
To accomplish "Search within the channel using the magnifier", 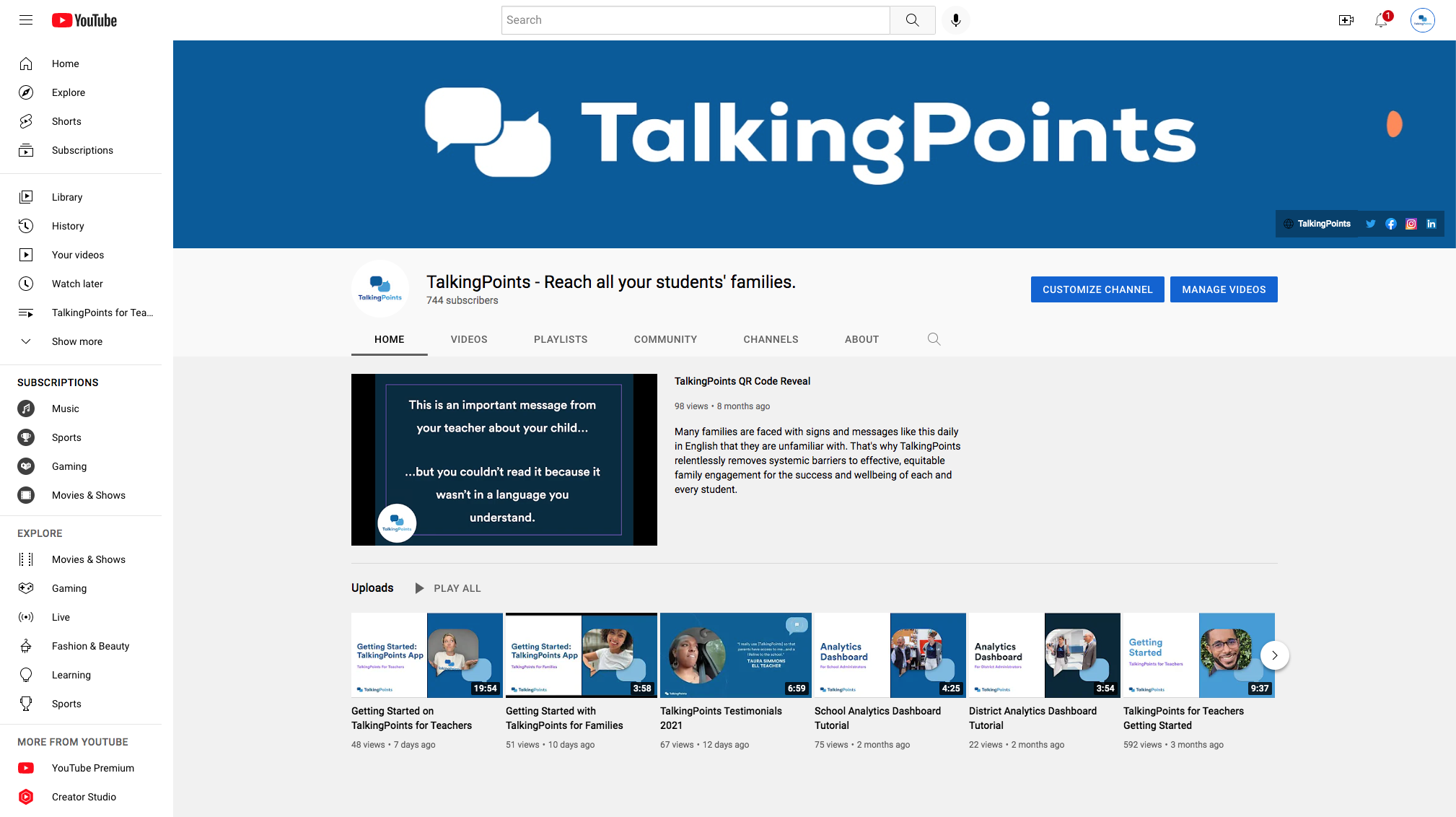I will point(934,339).
